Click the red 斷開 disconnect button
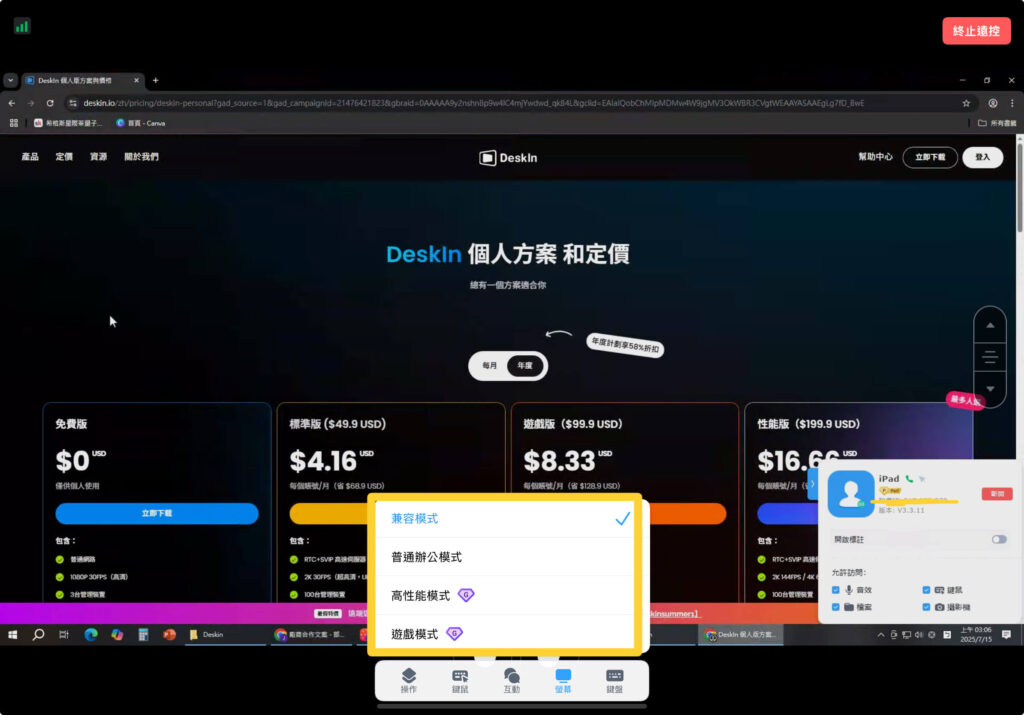This screenshot has width=1024, height=715. click(997, 494)
